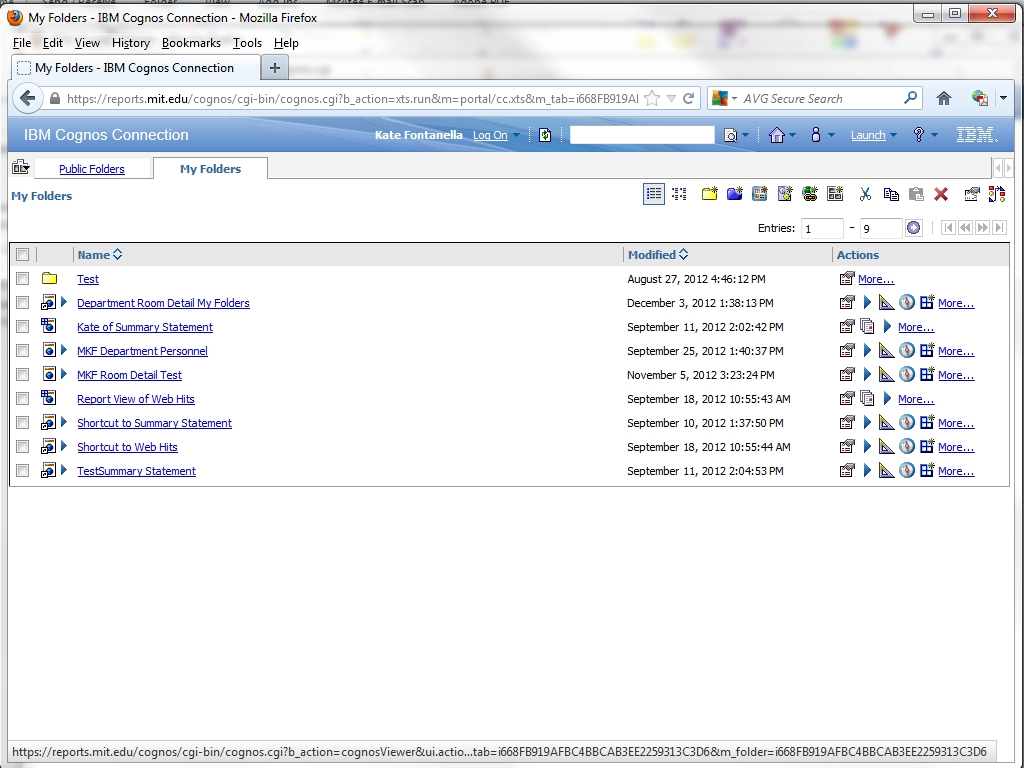Screen dimensions: 1024x768
Task: Select checkbox beside Shortcut to Web Hits
Action: click(23, 447)
